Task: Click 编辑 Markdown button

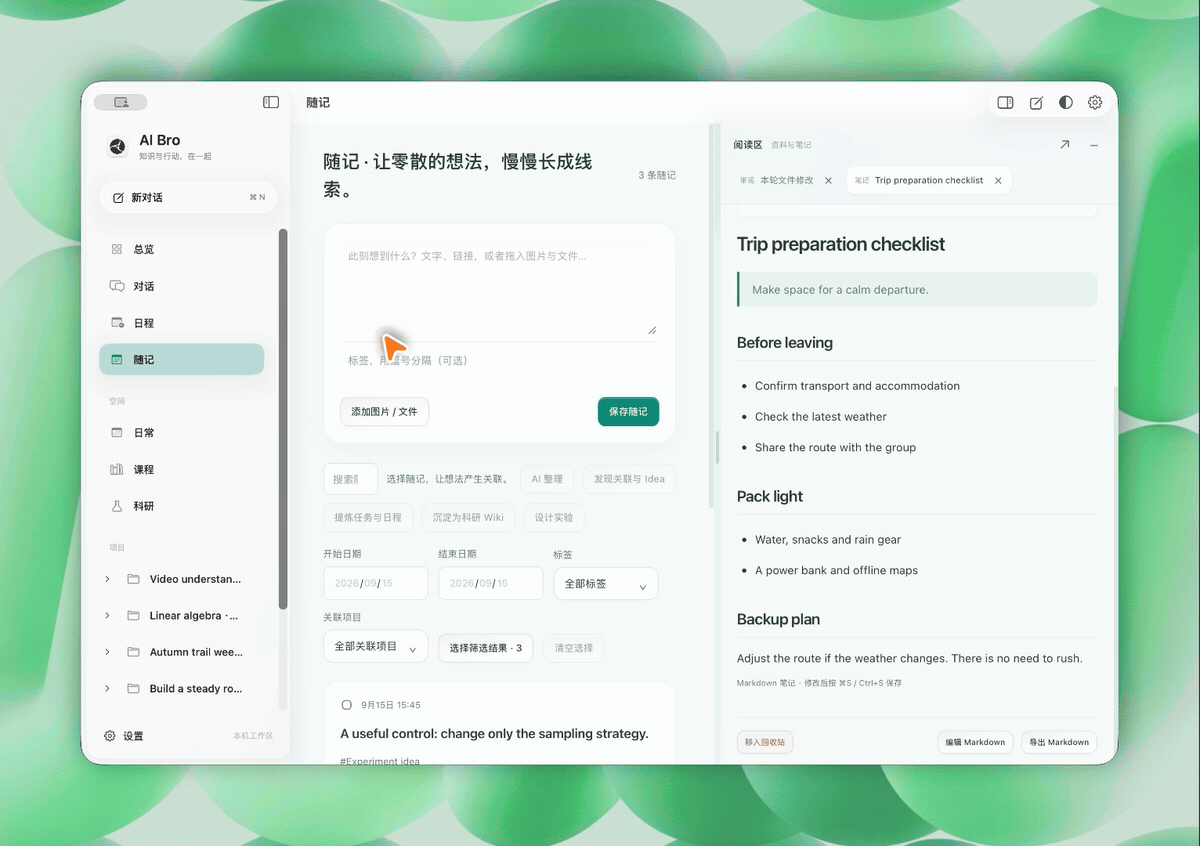Action: point(975,743)
